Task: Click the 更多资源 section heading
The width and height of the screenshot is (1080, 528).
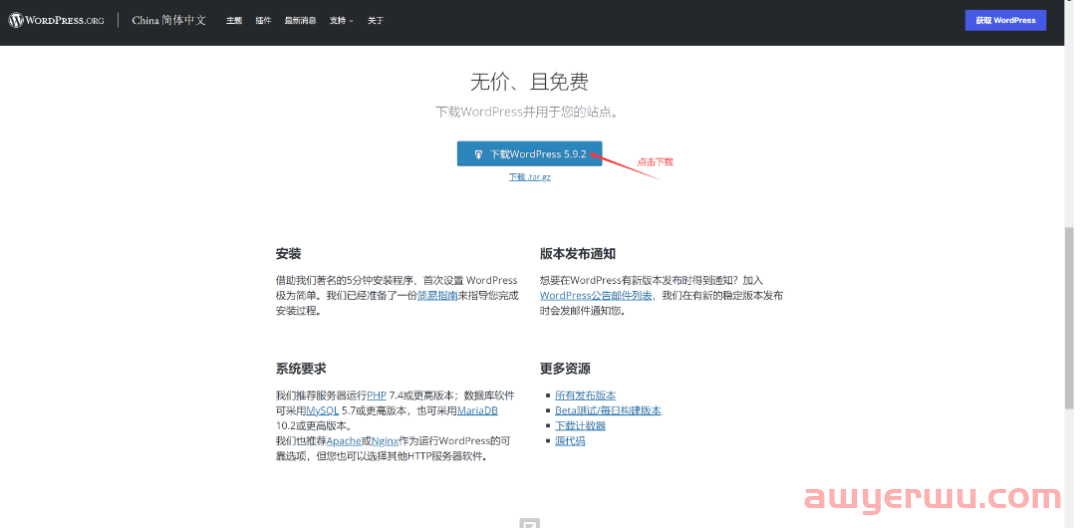Action: click(565, 368)
